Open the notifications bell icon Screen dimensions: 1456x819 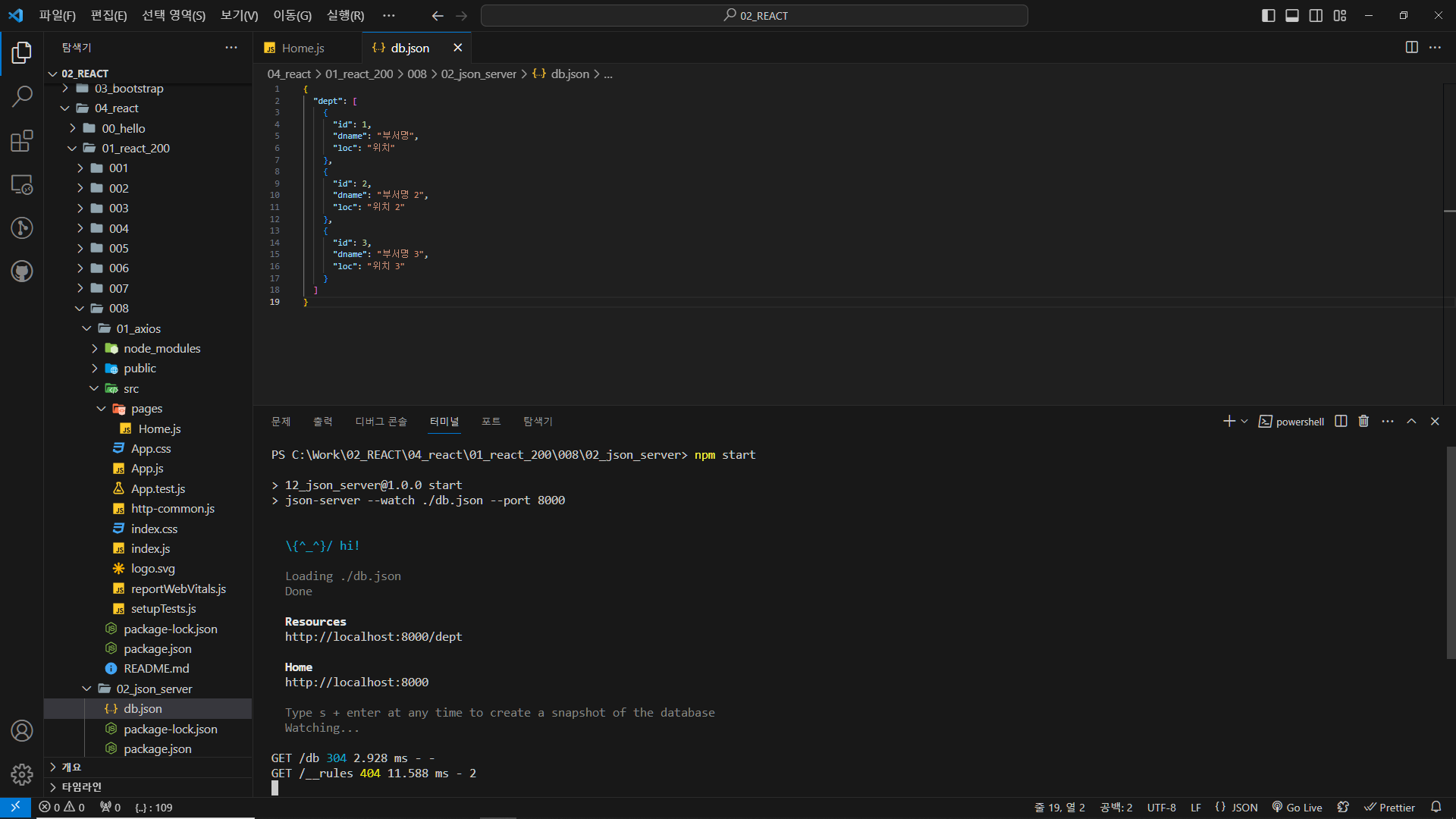pyautogui.click(x=1436, y=808)
